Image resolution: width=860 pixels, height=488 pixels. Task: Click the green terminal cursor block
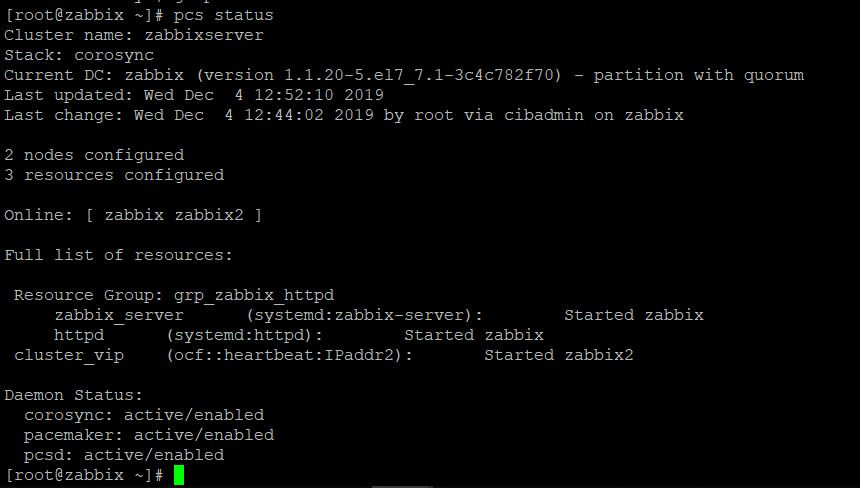pos(179,475)
